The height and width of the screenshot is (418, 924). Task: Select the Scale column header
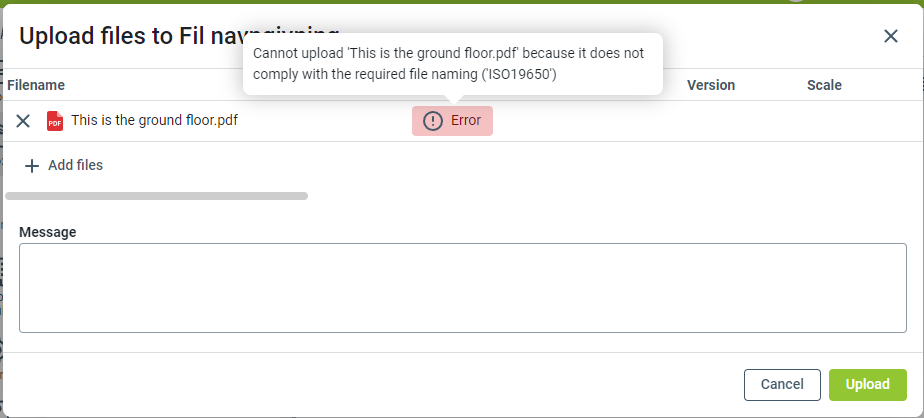tap(824, 85)
